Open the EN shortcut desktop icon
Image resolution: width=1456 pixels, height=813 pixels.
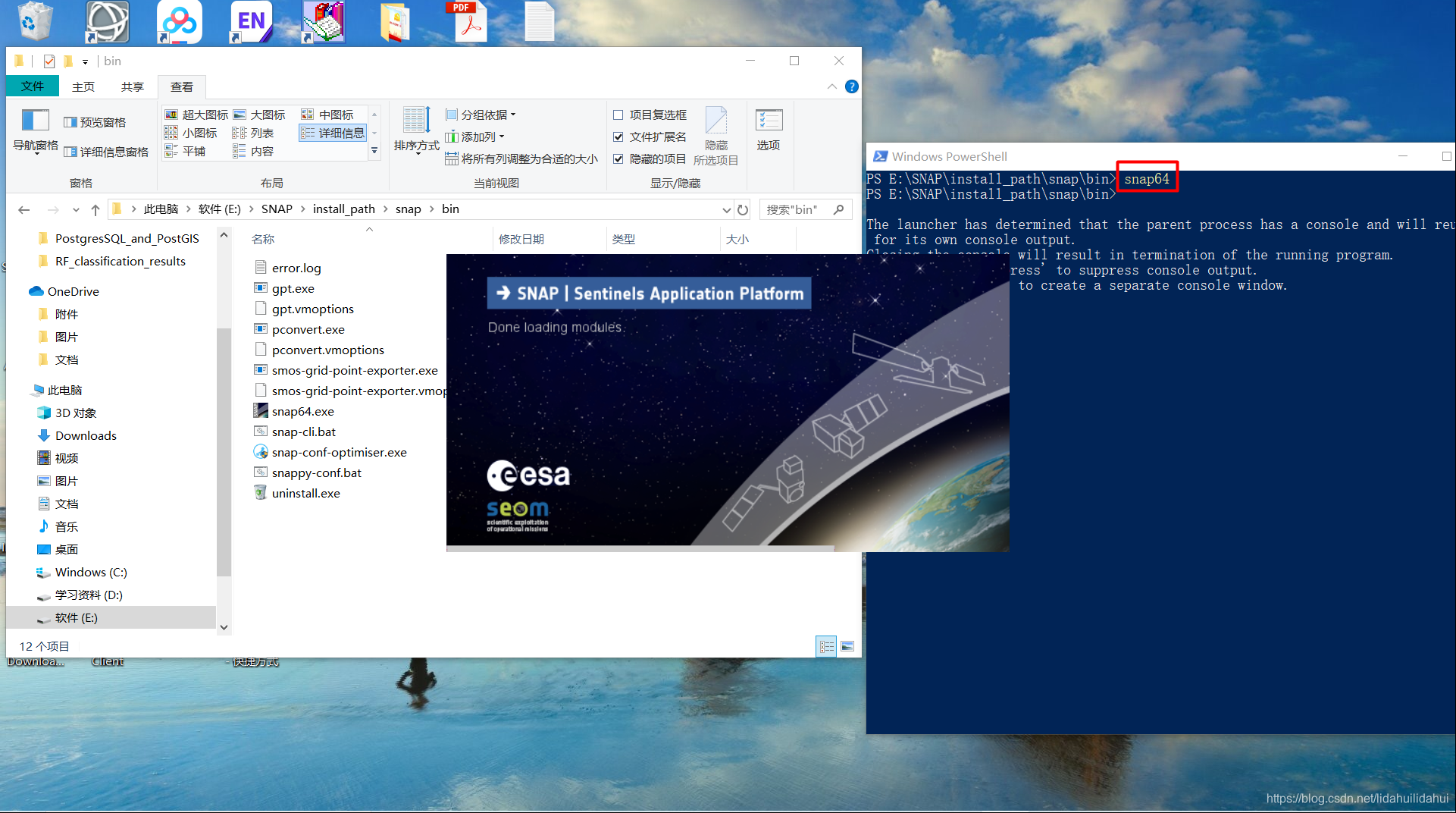click(251, 21)
